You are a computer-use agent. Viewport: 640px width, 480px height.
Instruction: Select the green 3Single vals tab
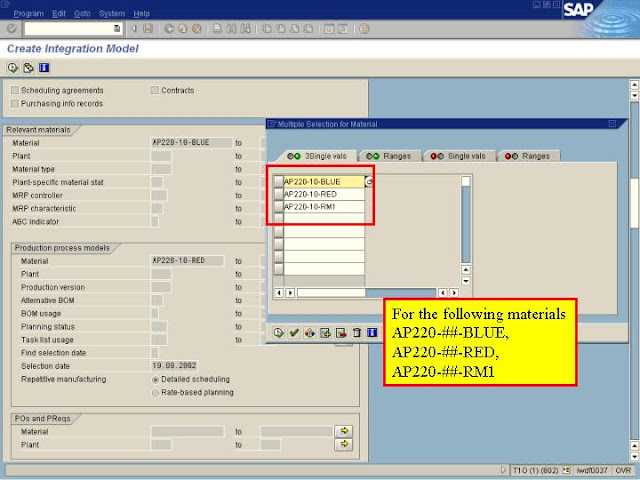click(x=317, y=156)
